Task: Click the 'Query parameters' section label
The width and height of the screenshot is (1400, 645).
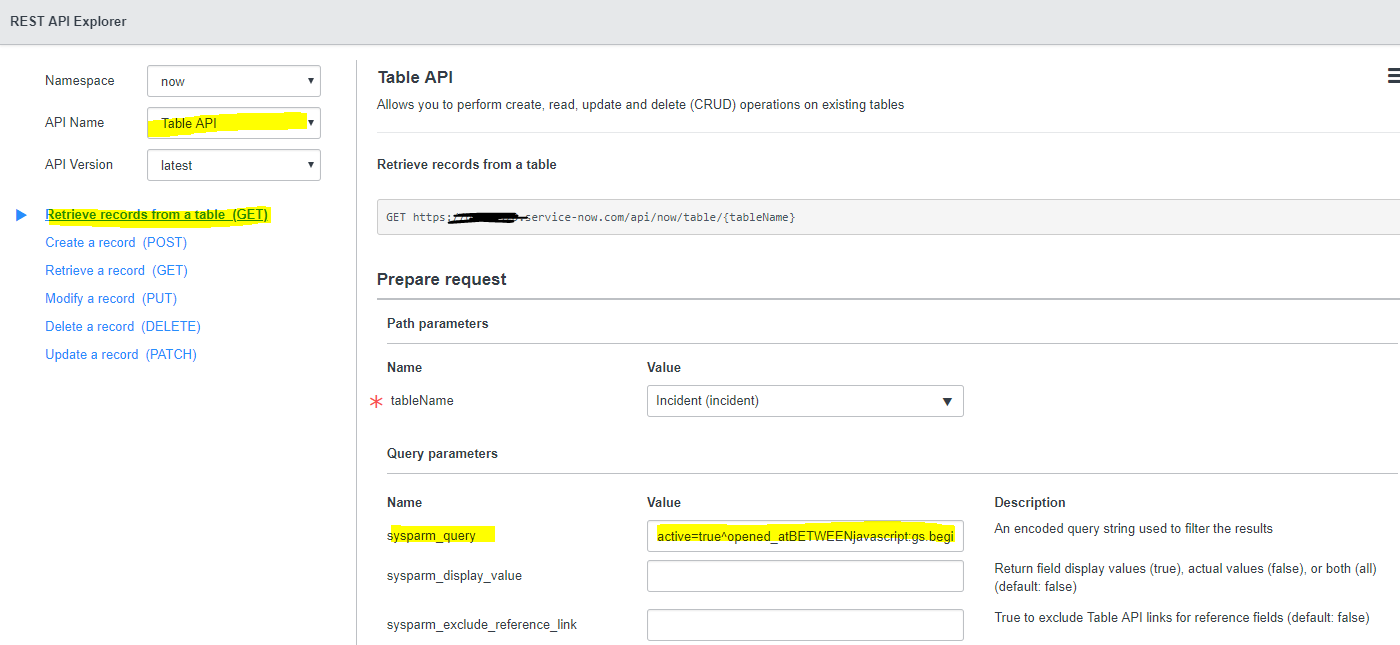Action: 442,454
